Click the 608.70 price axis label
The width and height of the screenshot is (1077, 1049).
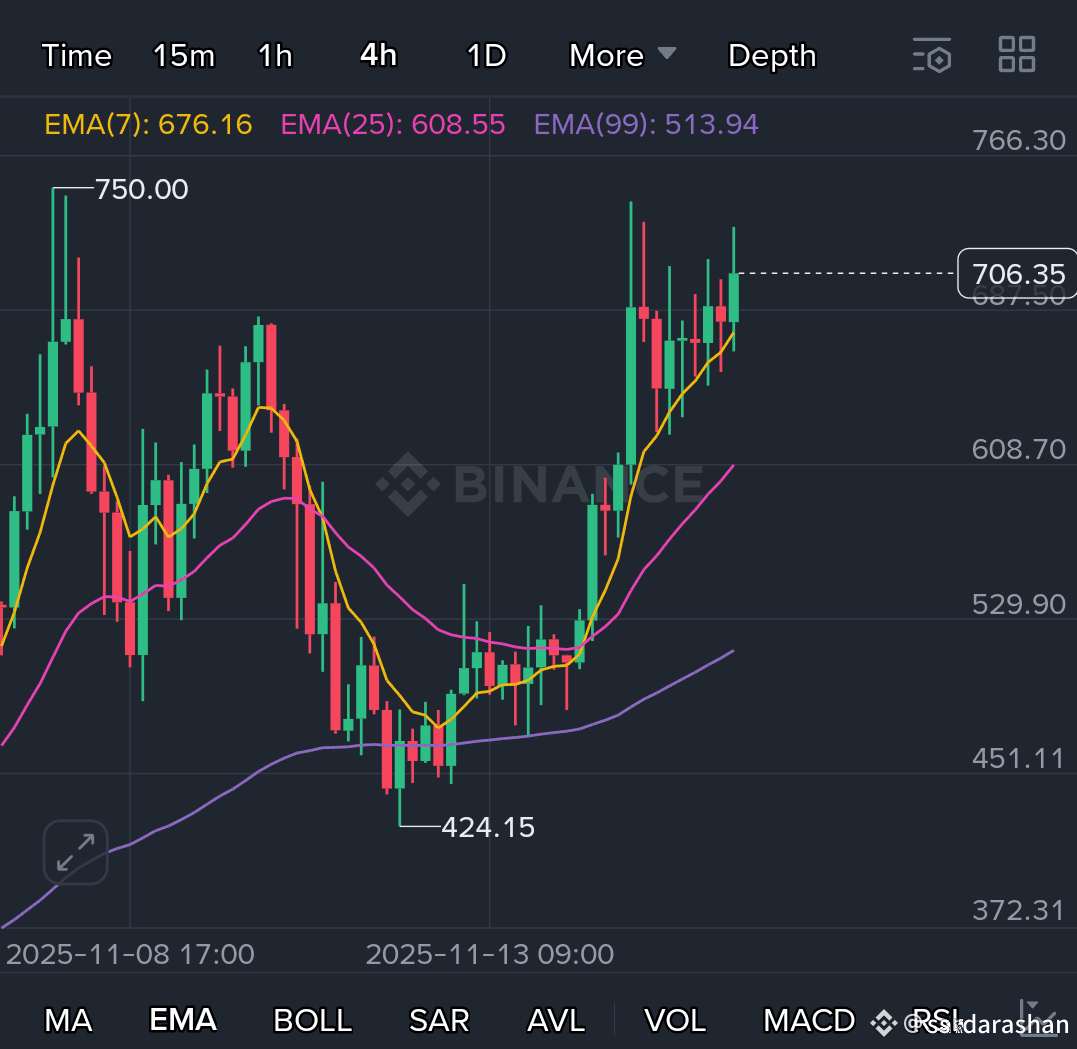[1019, 449]
